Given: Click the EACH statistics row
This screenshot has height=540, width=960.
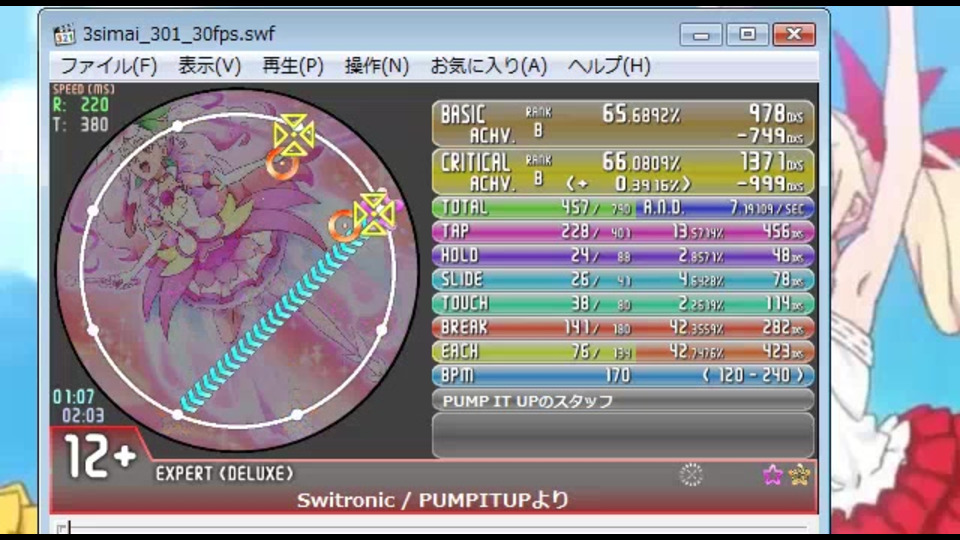Looking at the screenshot, I should [x=623, y=351].
